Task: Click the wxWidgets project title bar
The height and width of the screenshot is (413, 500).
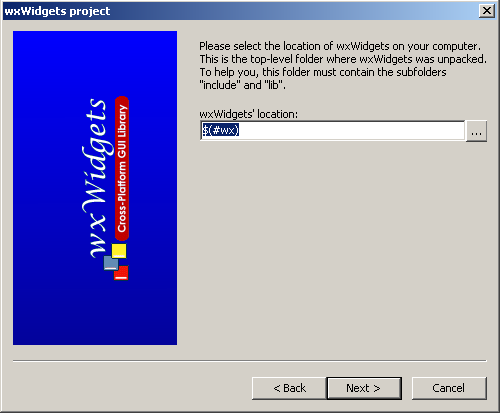Action: tap(240, 11)
